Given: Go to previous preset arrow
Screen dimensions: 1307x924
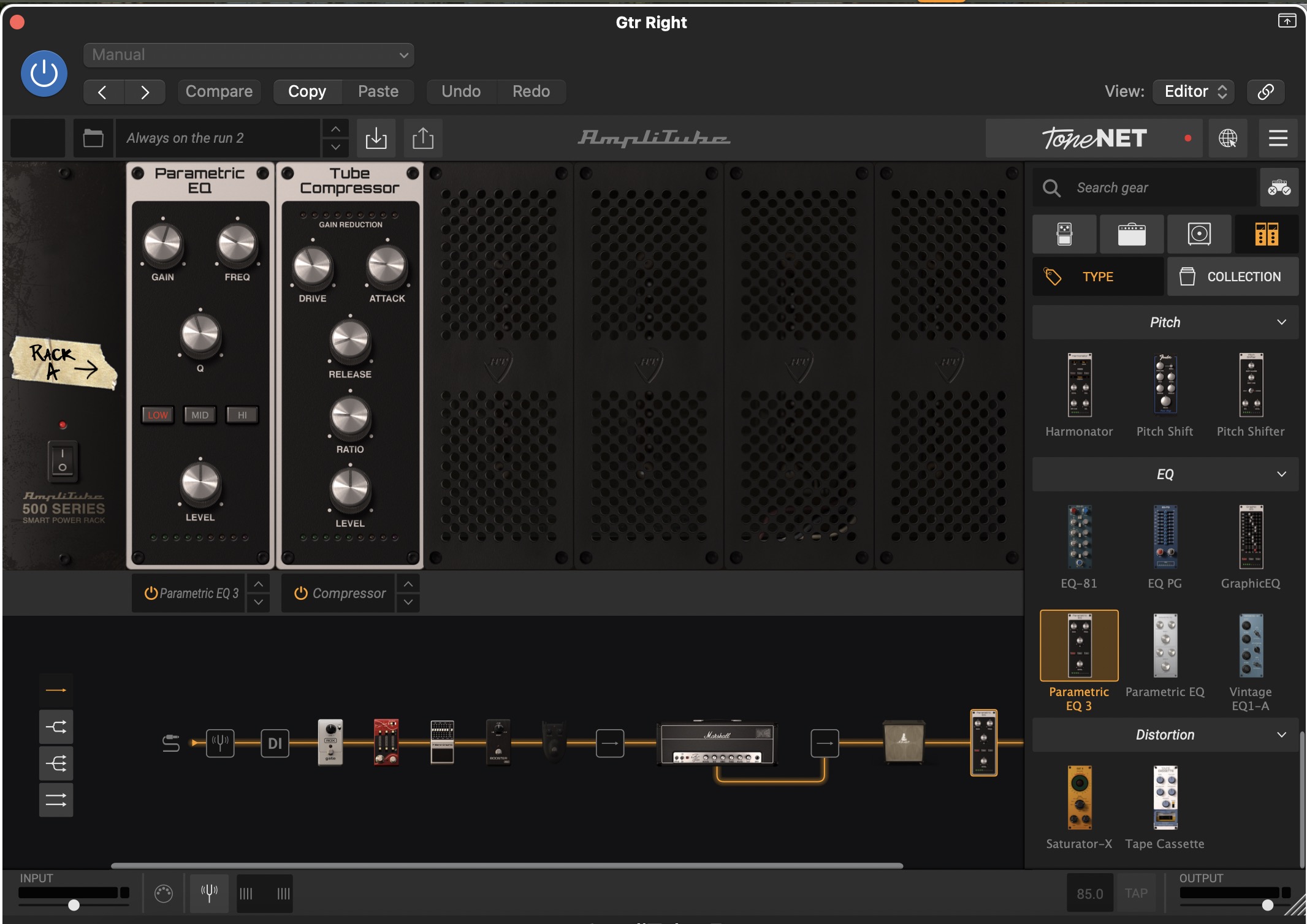Looking at the screenshot, I should (103, 92).
